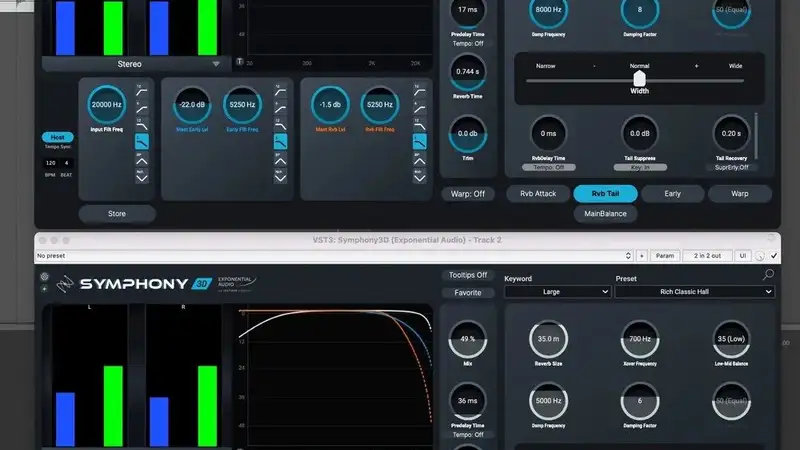
Task: Click the UI button in host bar
Action: click(743, 256)
